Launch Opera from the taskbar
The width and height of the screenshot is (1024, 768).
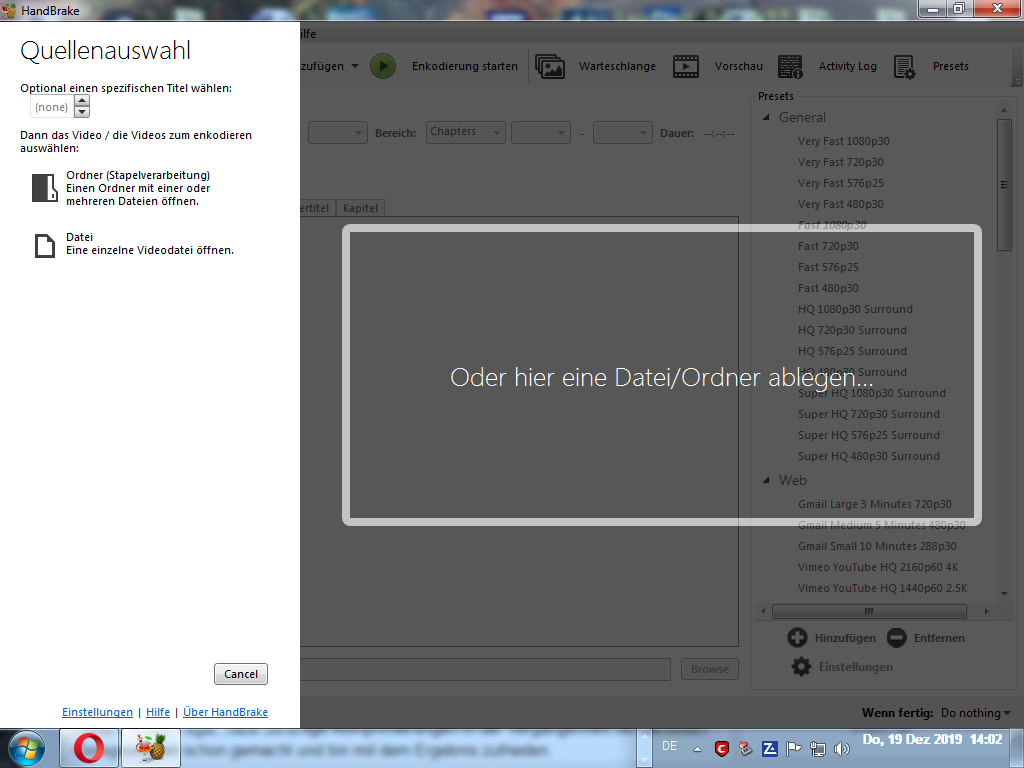pyautogui.click(x=89, y=748)
